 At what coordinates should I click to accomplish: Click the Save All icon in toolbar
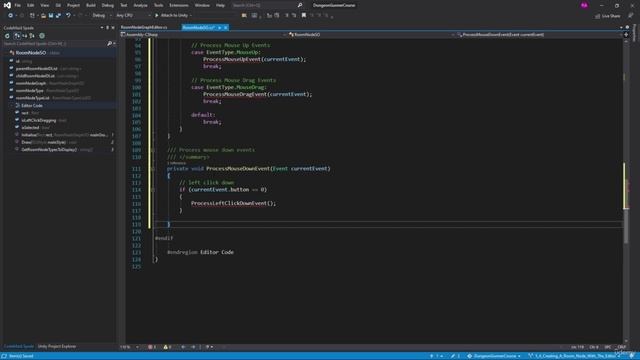58,16
